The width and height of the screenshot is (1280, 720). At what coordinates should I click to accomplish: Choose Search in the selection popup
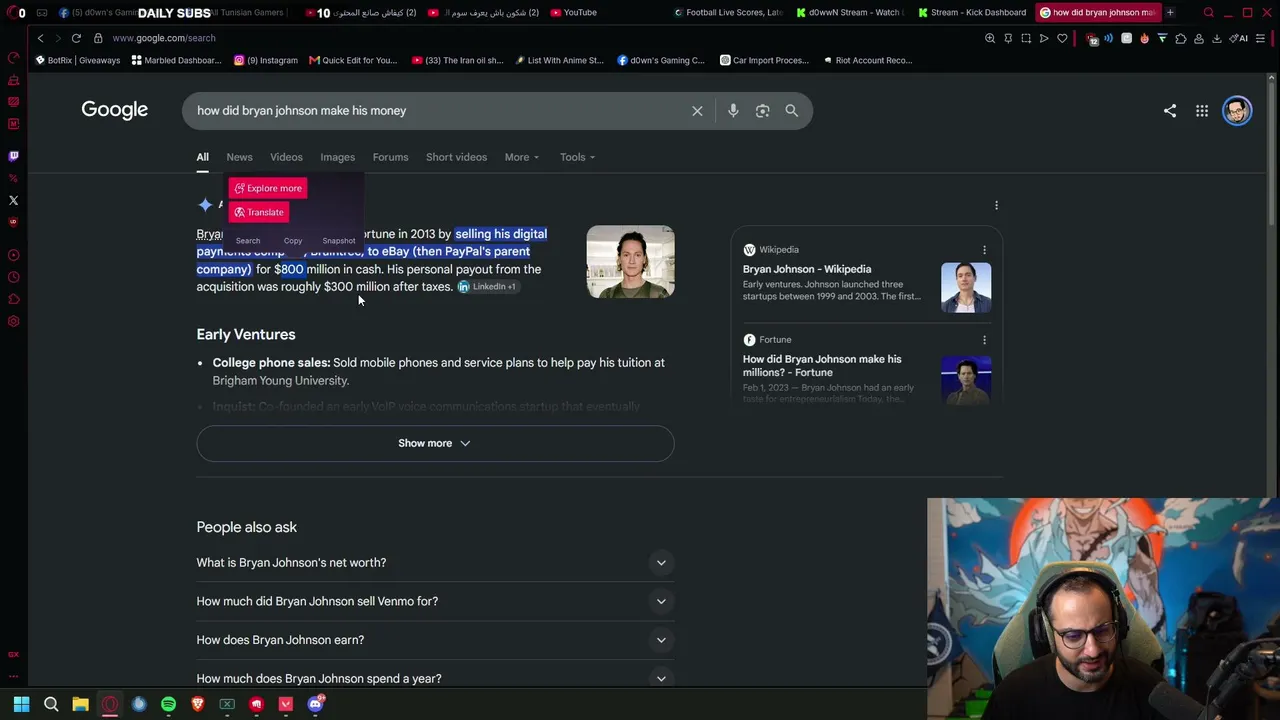click(x=248, y=240)
